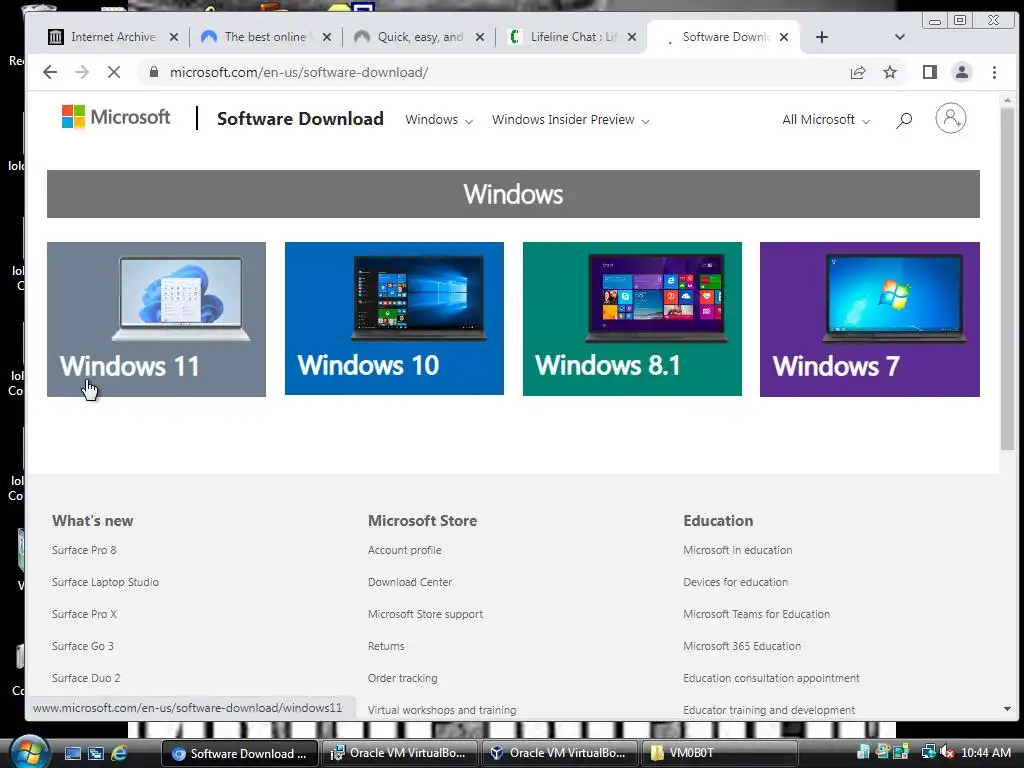The image size is (1024, 768).
Task: Click the Microsoft logo
Action: 116,118
